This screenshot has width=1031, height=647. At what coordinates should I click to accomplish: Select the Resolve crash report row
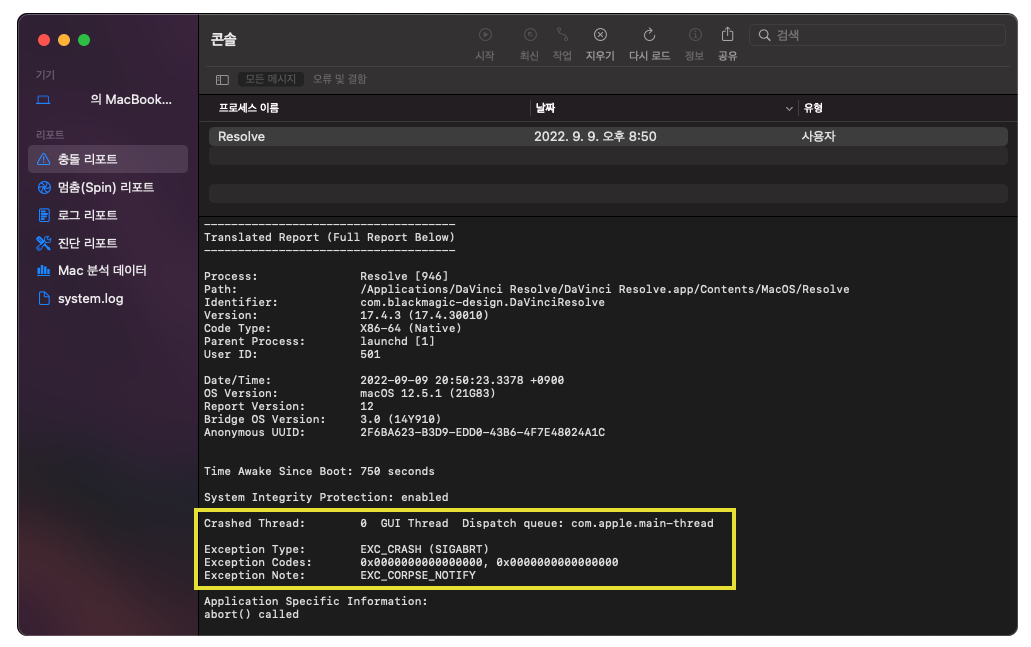click(608, 136)
